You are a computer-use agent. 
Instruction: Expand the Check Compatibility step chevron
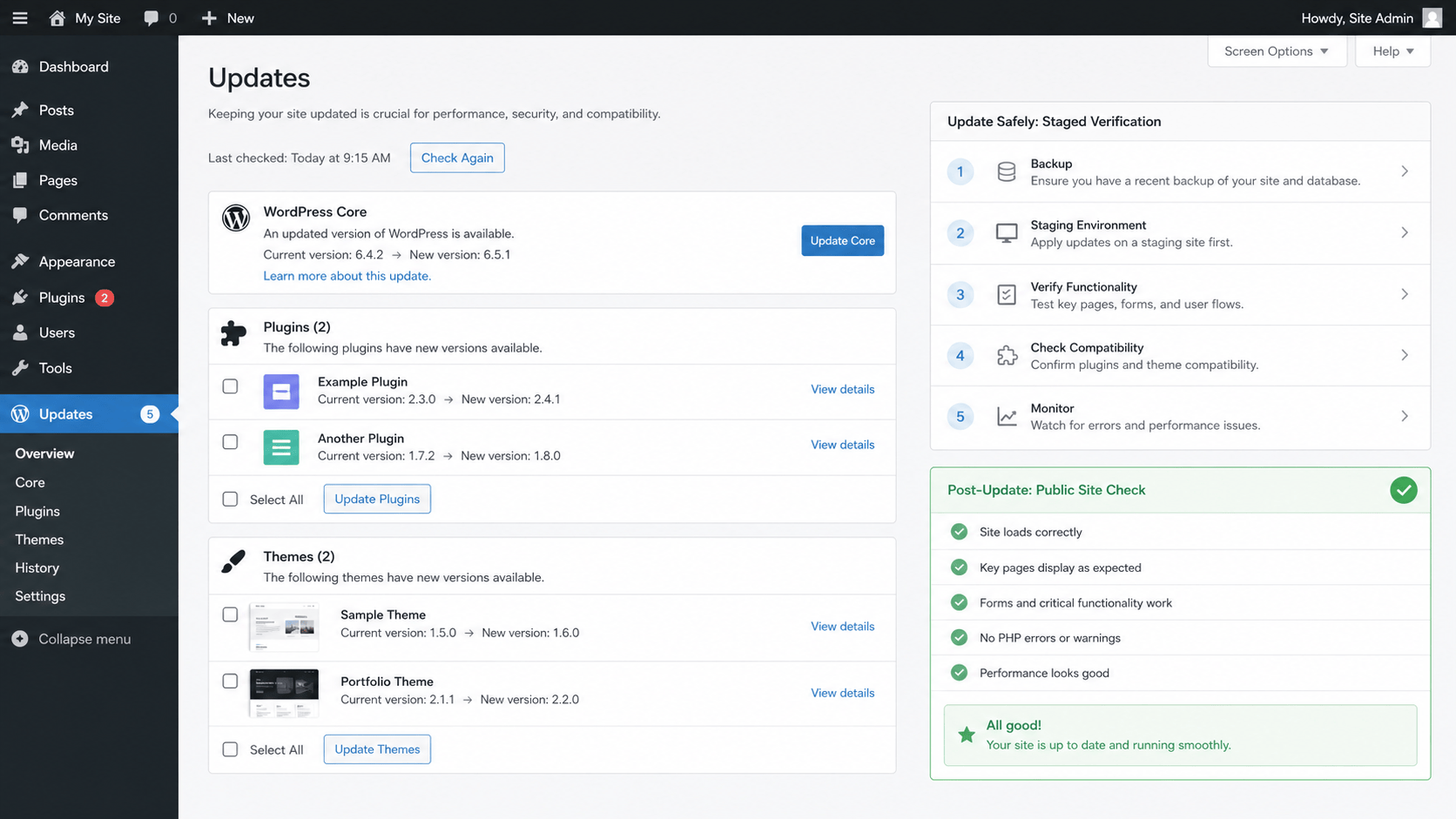click(1405, 355)
